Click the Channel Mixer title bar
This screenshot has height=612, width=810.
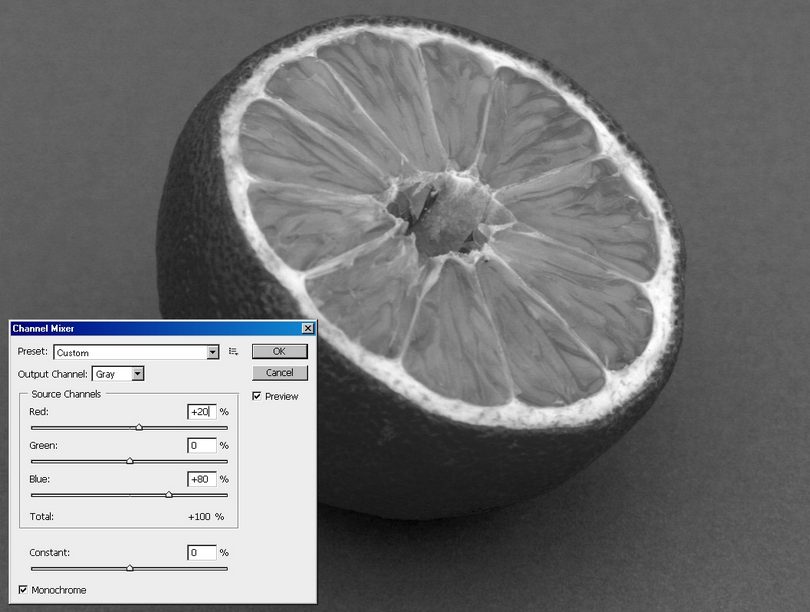[x=150, y=328]
